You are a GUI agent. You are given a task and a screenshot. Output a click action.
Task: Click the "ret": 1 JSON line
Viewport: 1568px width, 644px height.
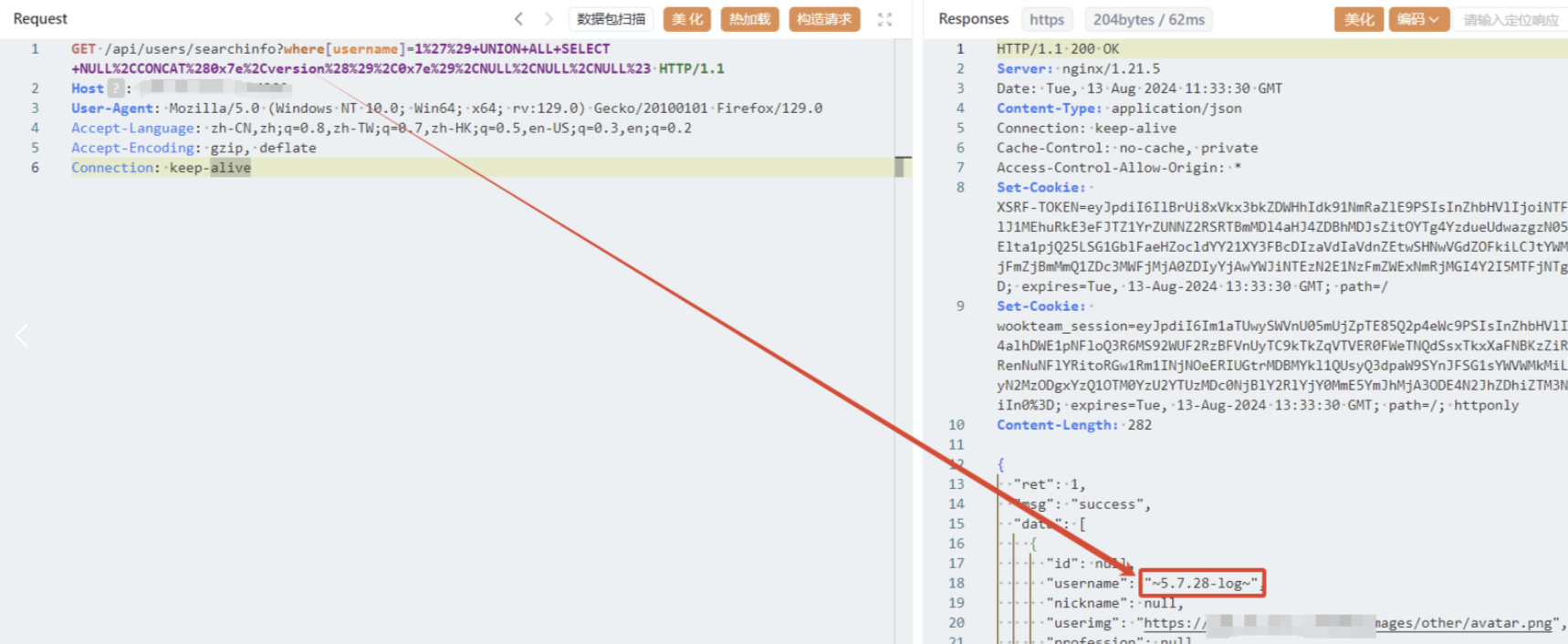(x=1050, y=484)
